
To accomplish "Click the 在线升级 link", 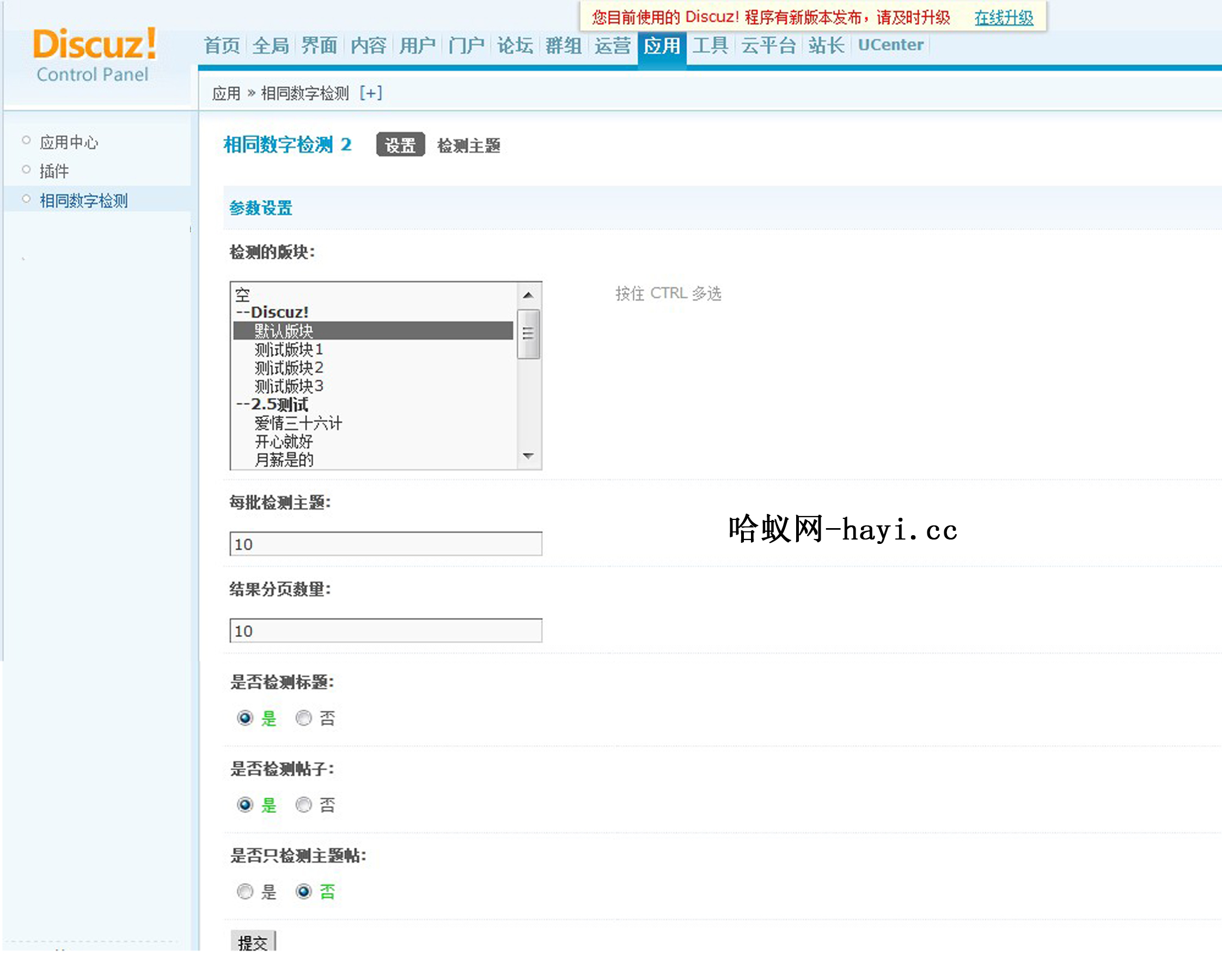I will (x=1003, y=17).
